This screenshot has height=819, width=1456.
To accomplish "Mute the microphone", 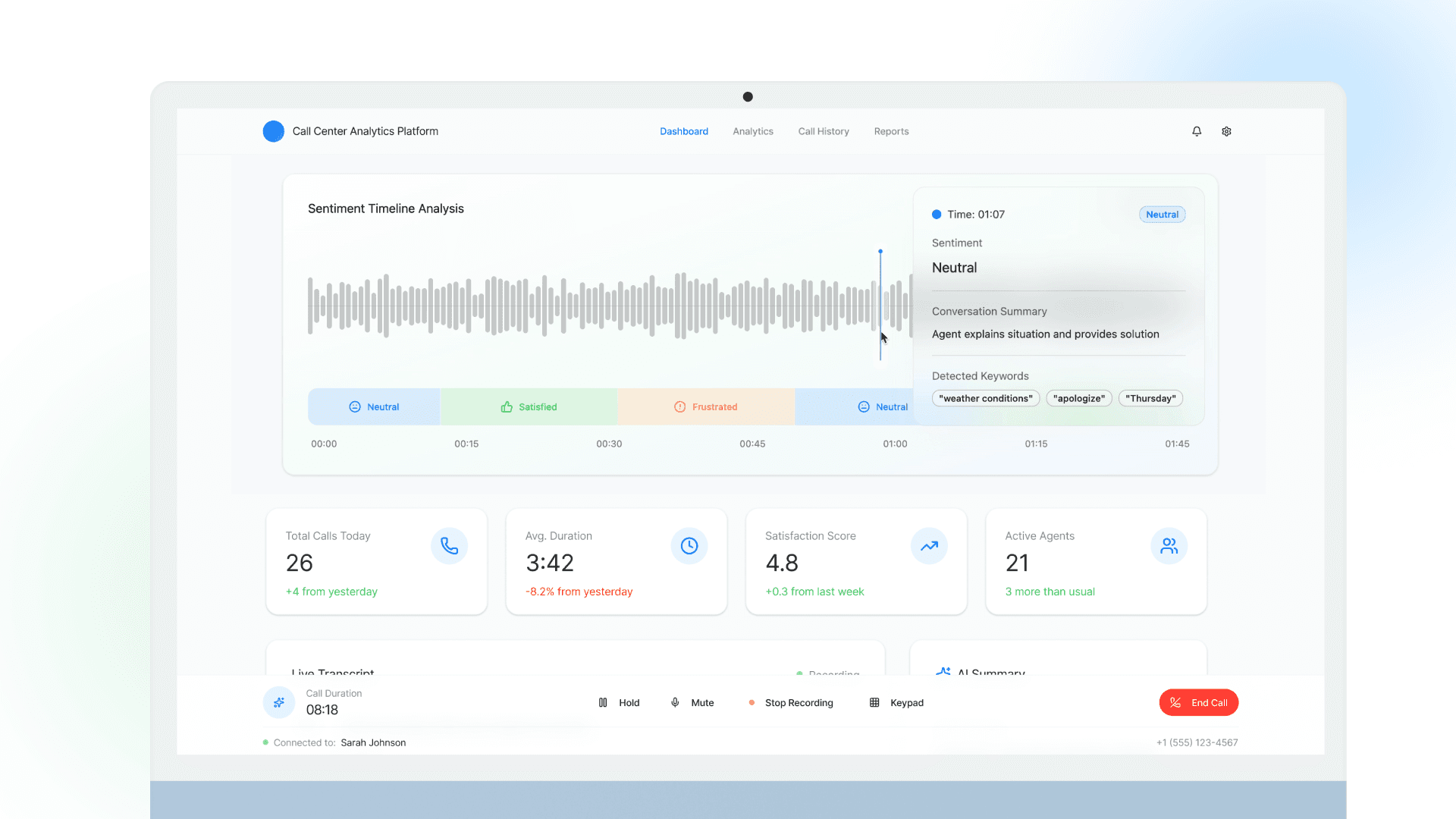I will pyautogui.click(x=692, y=703).
